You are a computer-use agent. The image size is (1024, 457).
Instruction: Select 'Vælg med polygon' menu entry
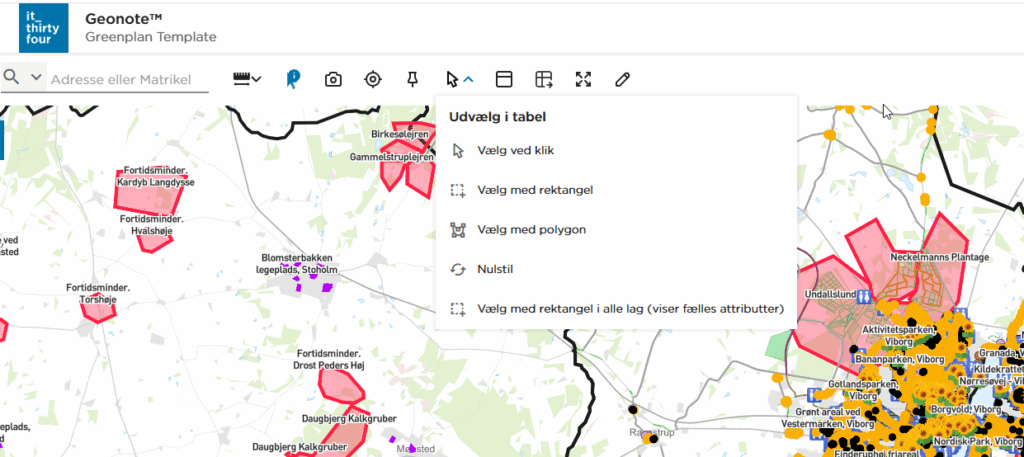532,230
